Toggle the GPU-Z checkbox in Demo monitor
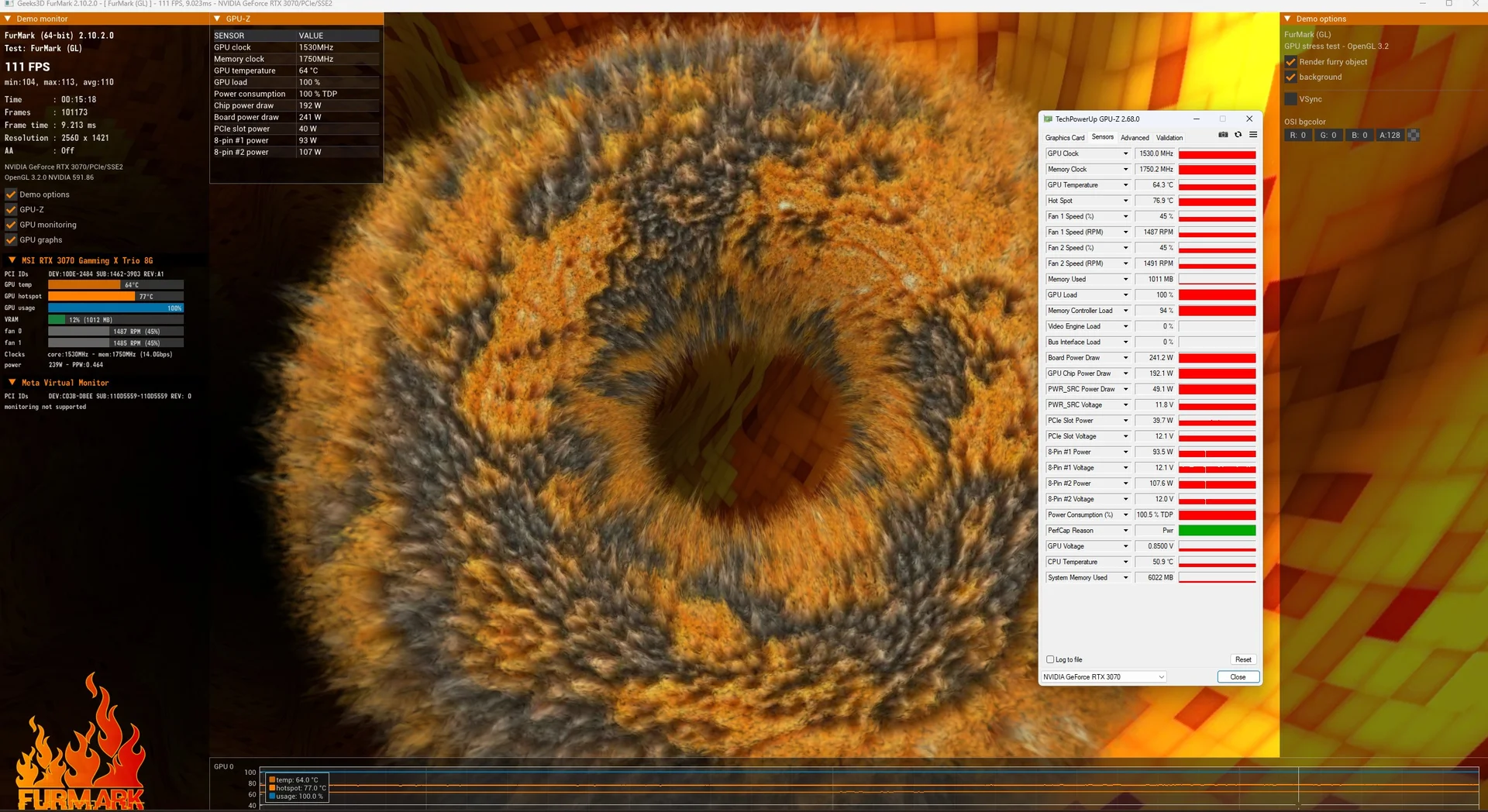Image resolution: width=1488 pixels, height=812 pixels. [11, 210]
